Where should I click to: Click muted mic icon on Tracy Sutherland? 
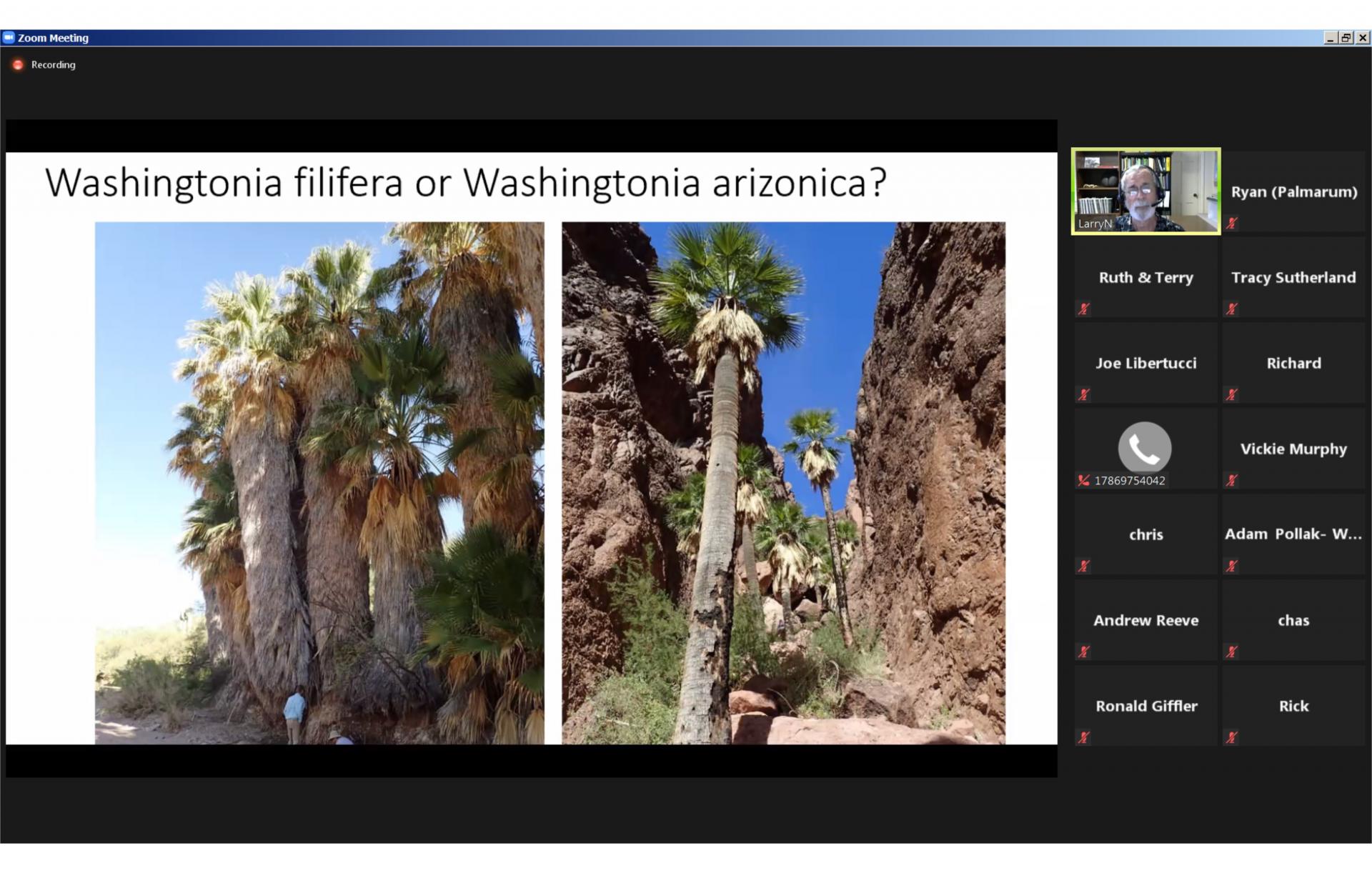pyautogui.click(x=1231, y=309)
